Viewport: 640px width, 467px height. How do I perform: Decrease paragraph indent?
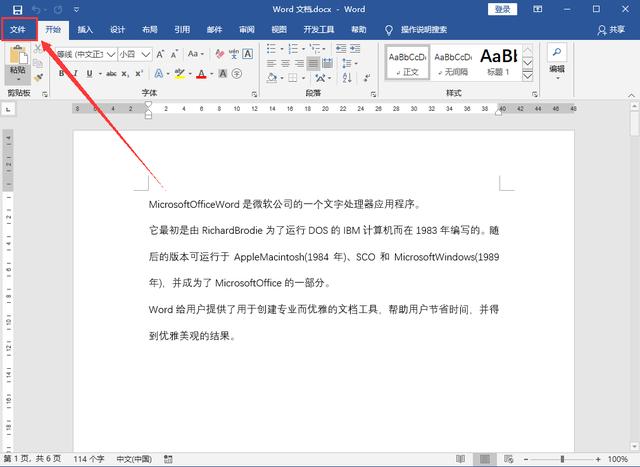click(341, 49)
